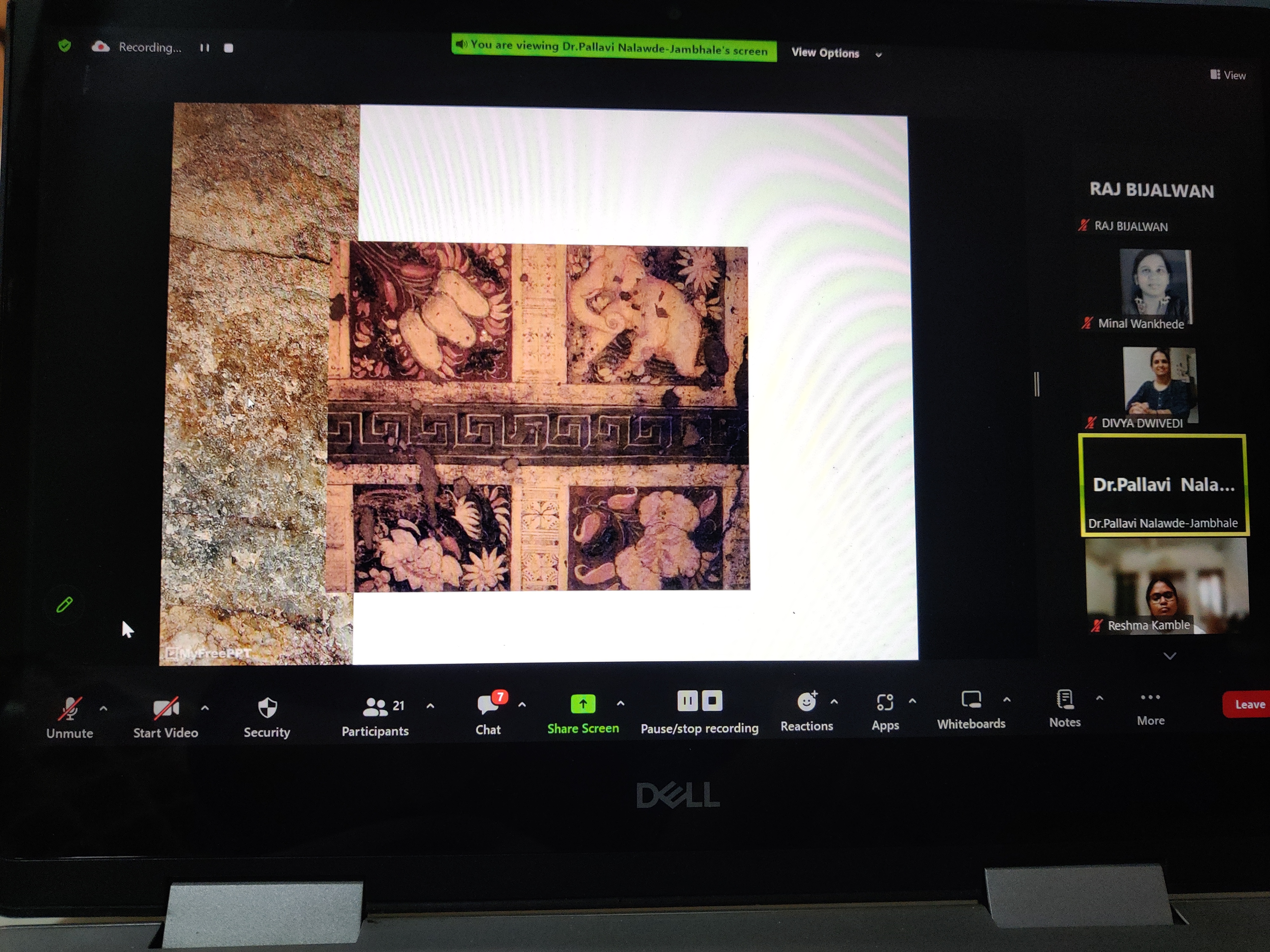Open the Reactions smiley menu
This screenshot has height=952, width=1270.
807,711
